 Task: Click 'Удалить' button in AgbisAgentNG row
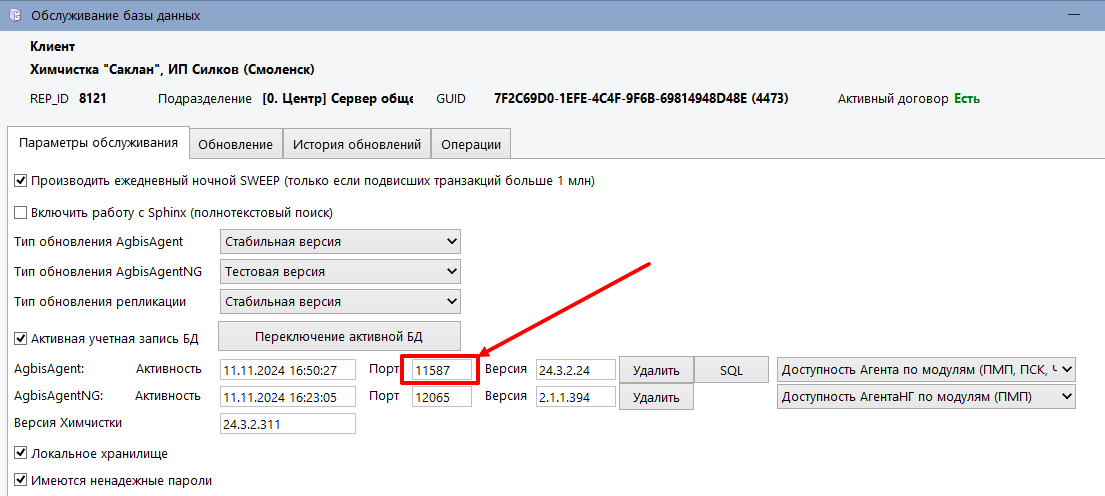point(656,397)
